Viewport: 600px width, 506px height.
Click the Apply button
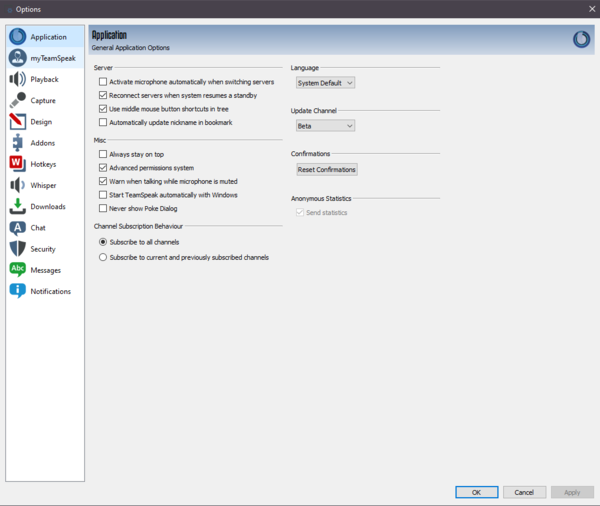[x=572, y=492]
